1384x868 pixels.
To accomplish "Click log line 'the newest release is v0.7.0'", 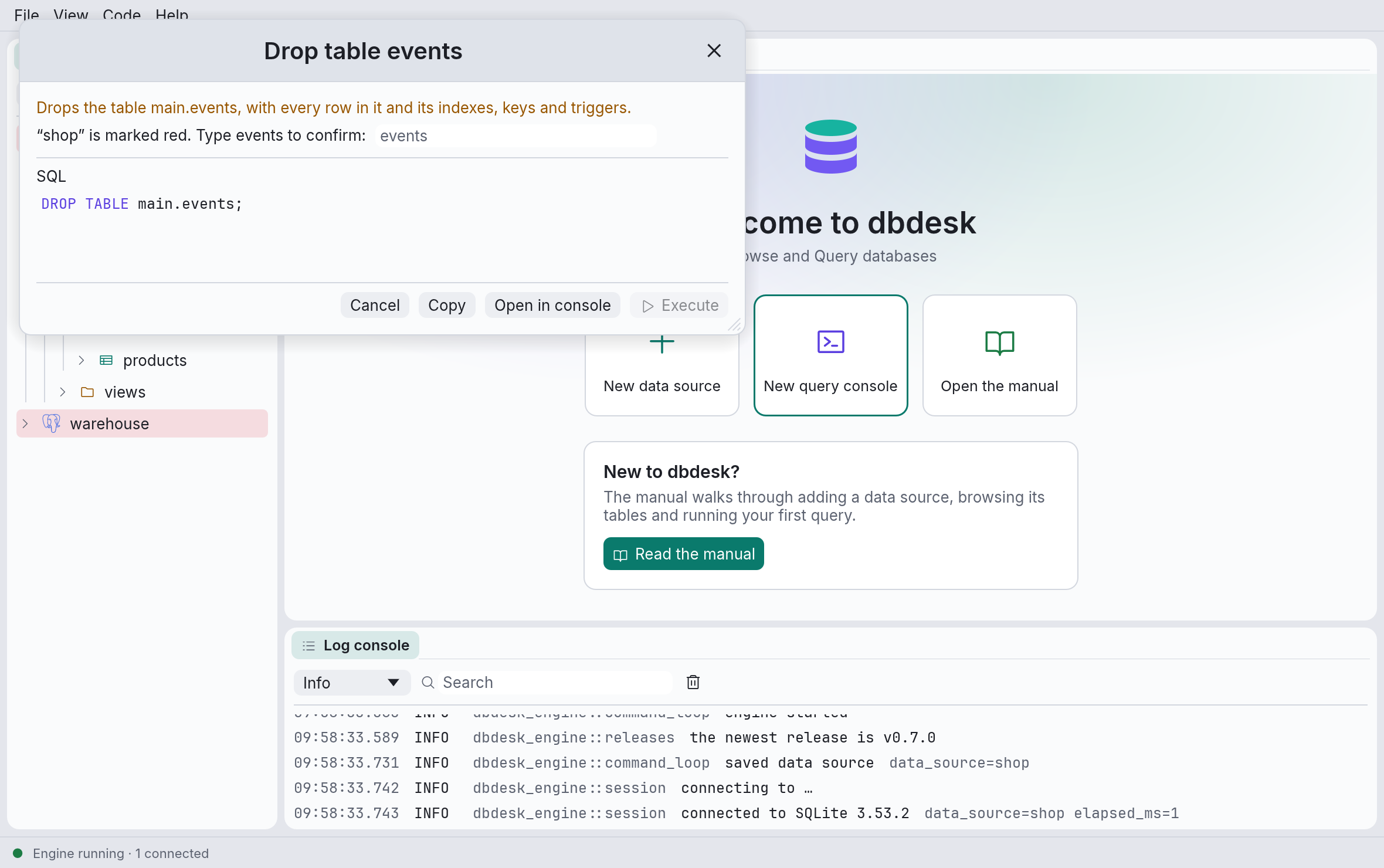I will [x=812, y=738].
